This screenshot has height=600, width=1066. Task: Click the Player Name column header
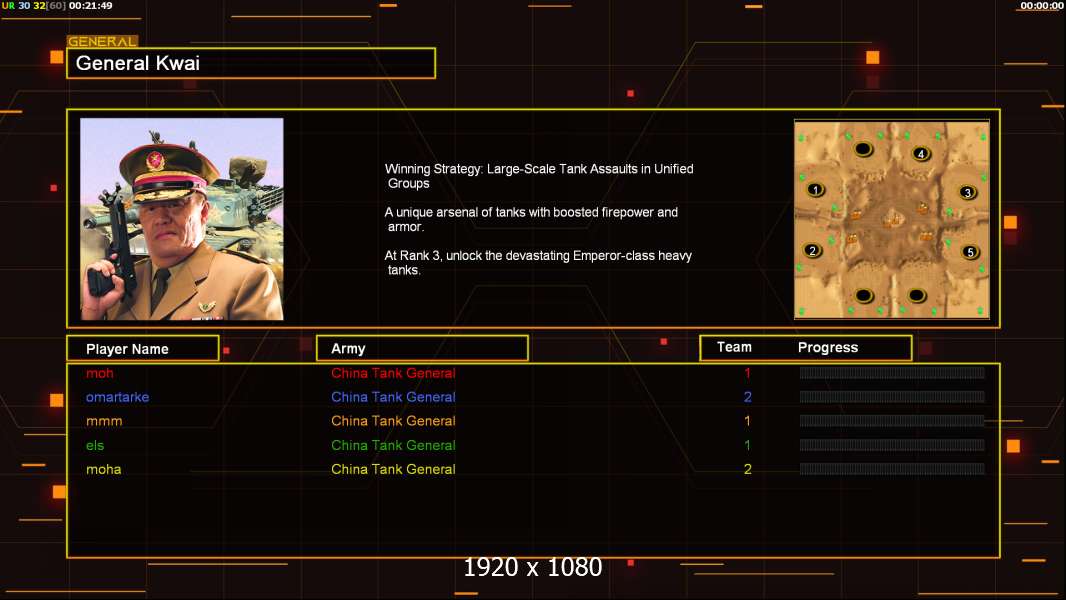[143, 349]
